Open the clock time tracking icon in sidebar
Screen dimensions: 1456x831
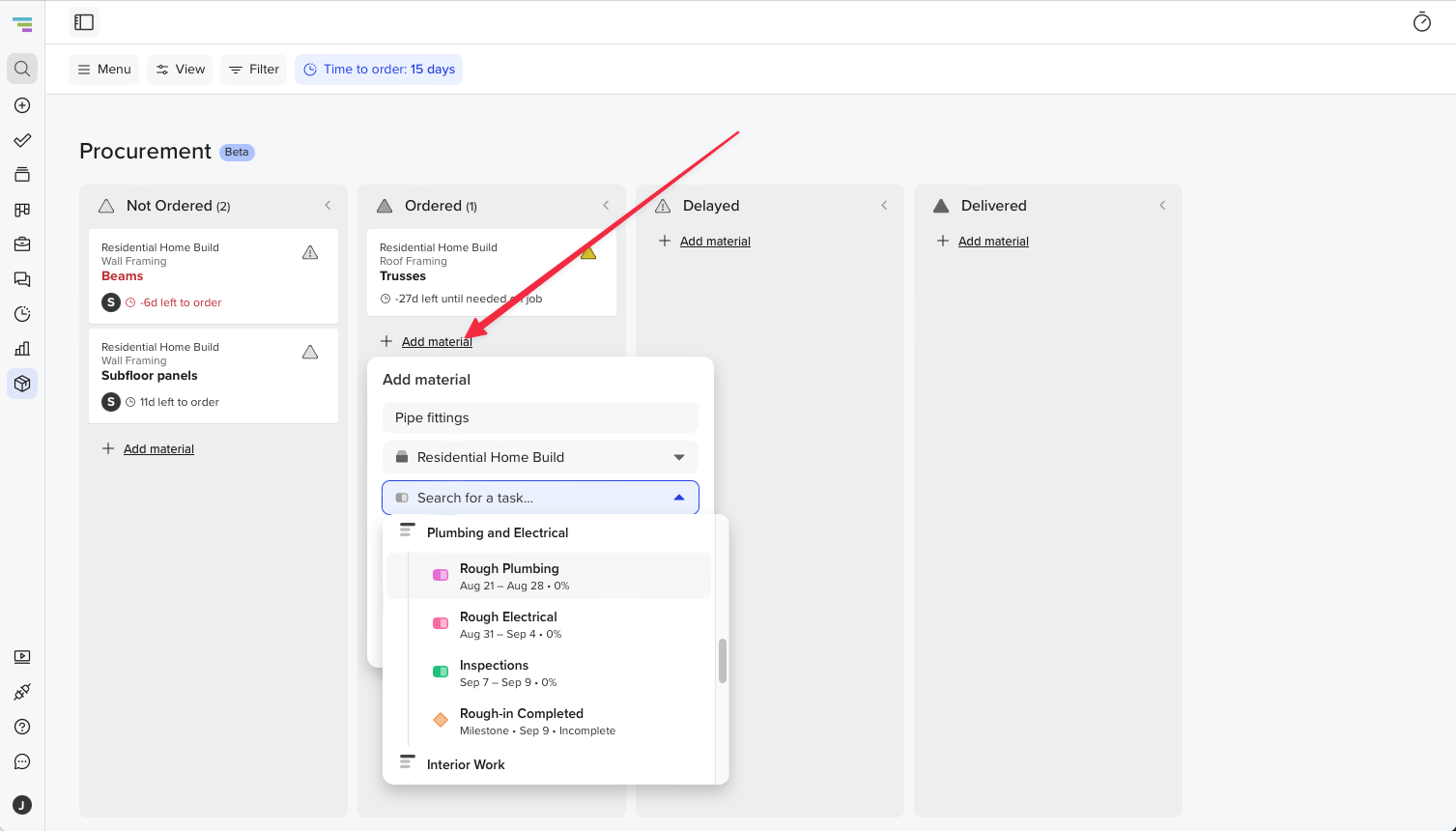click(22, 314)
